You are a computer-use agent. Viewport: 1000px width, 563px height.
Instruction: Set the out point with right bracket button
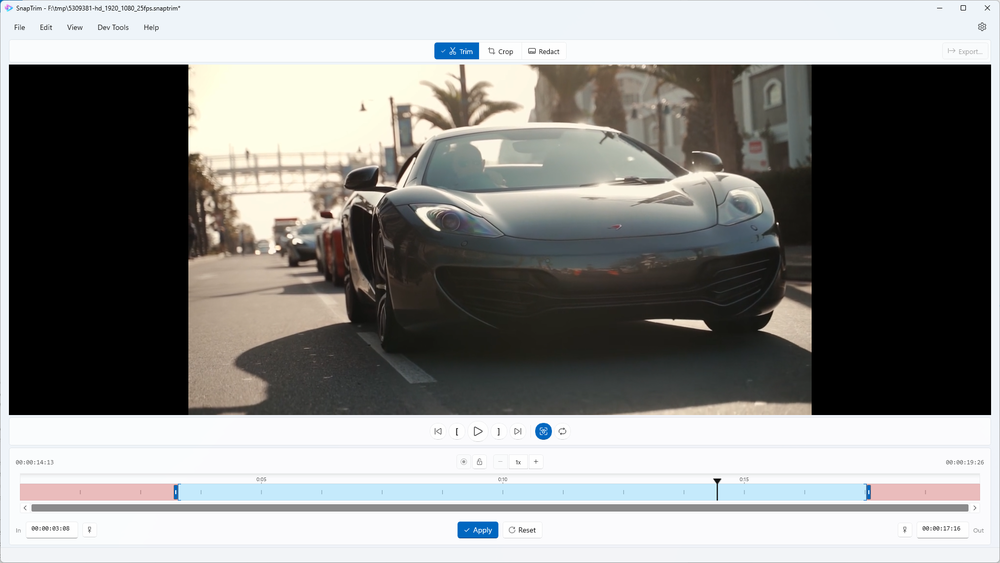498,431
